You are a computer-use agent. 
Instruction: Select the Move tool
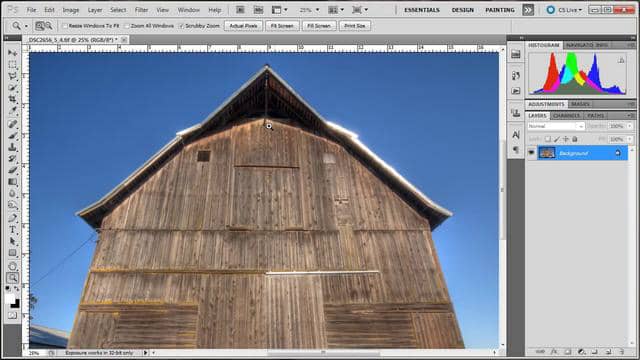coord(13,53)
